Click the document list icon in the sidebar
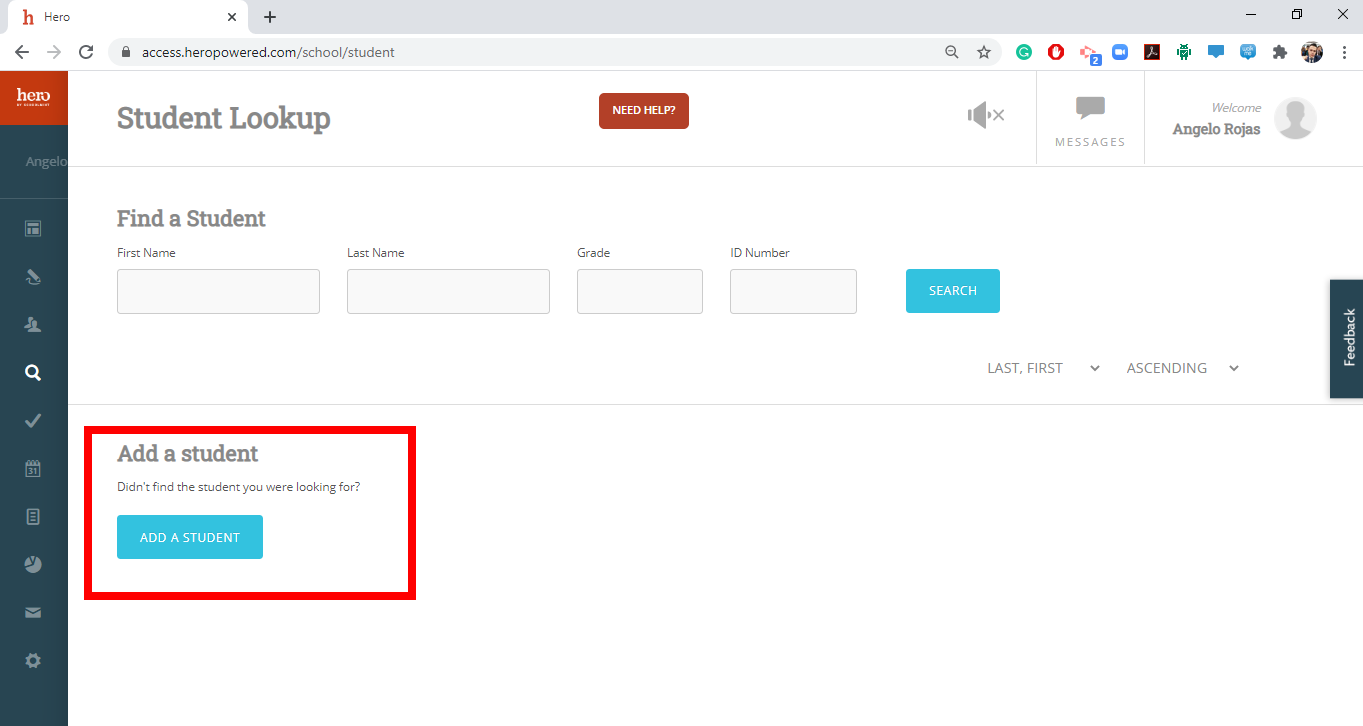The image size is (1363, 726). pos(33,517)
